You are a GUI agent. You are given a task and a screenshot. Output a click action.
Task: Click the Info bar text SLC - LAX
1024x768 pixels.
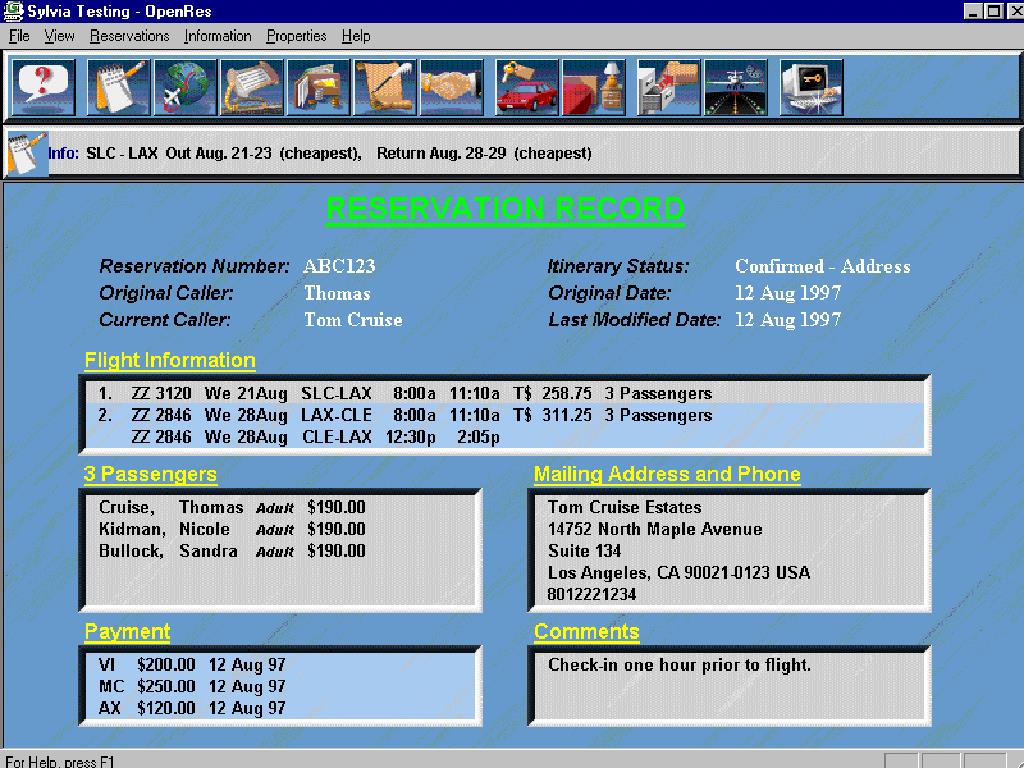pos(122,153)
